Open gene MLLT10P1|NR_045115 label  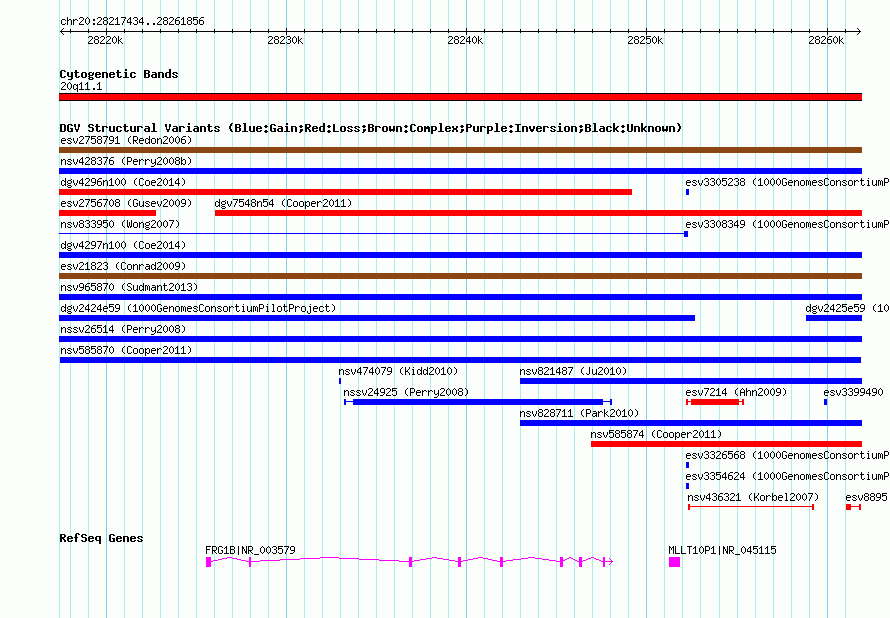(x=723, y=550)
